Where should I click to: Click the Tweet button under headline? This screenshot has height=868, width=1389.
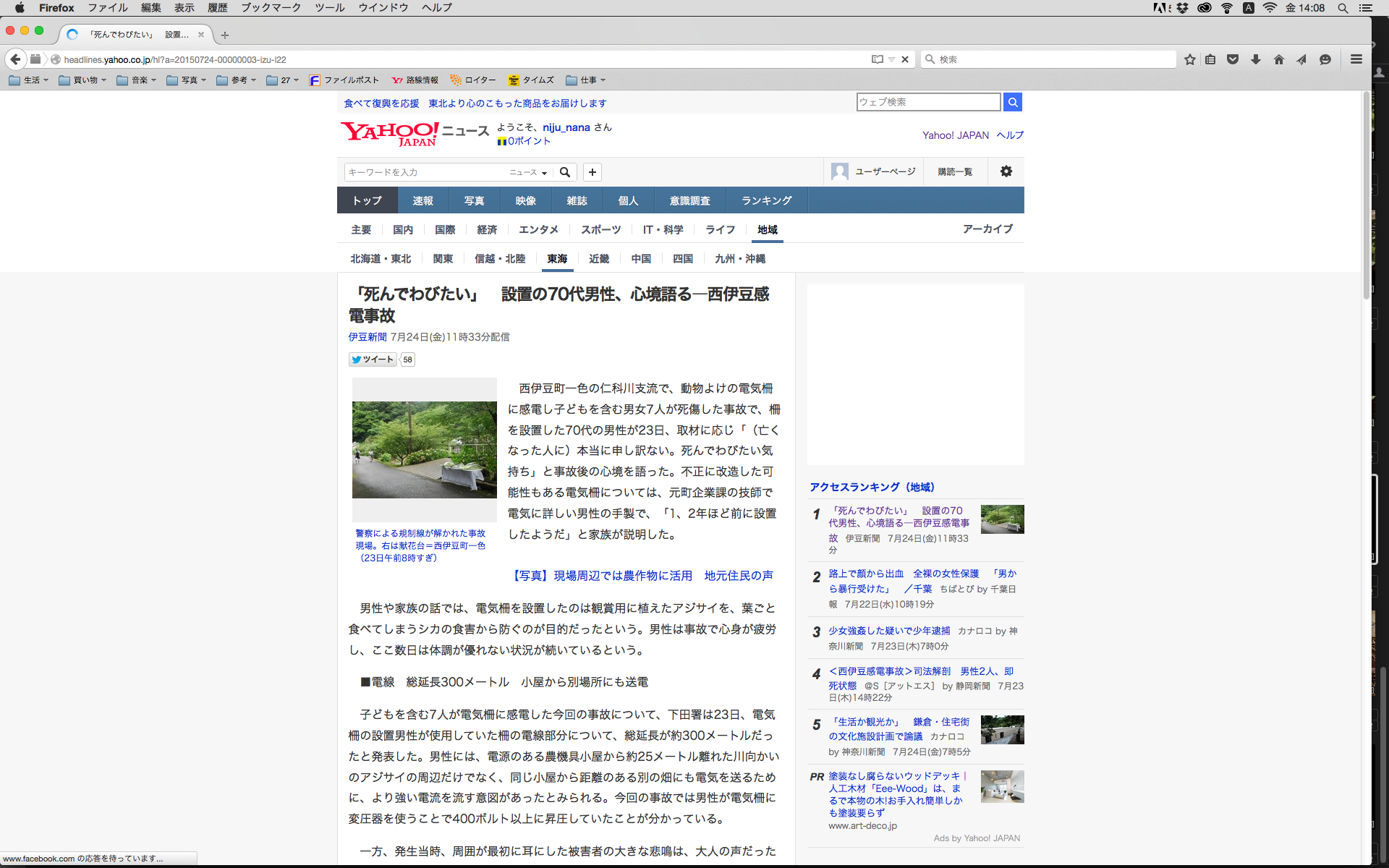pyautogui.click(x=373, y=359)
